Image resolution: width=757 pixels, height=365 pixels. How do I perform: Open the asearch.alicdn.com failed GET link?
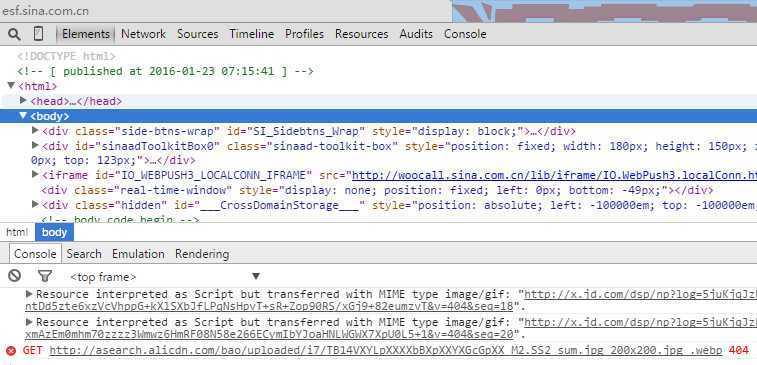tap(386, 351)
